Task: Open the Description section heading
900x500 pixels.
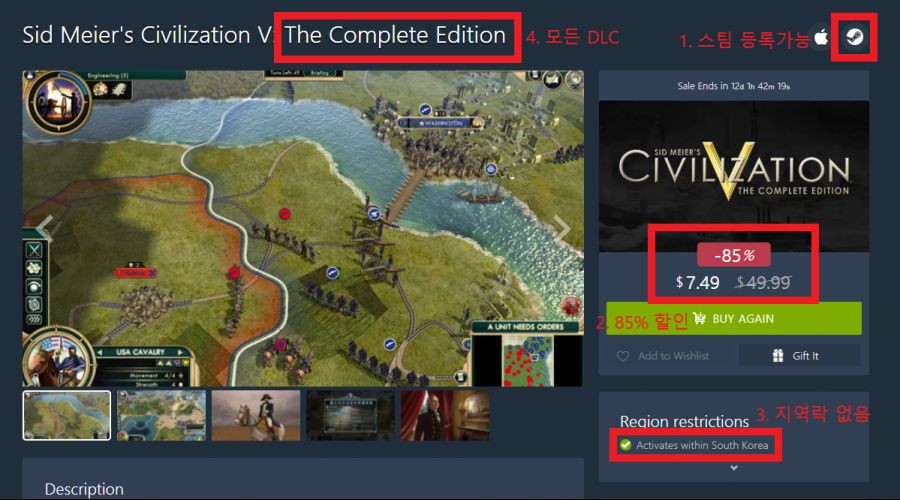Action: tap(84, 489)
